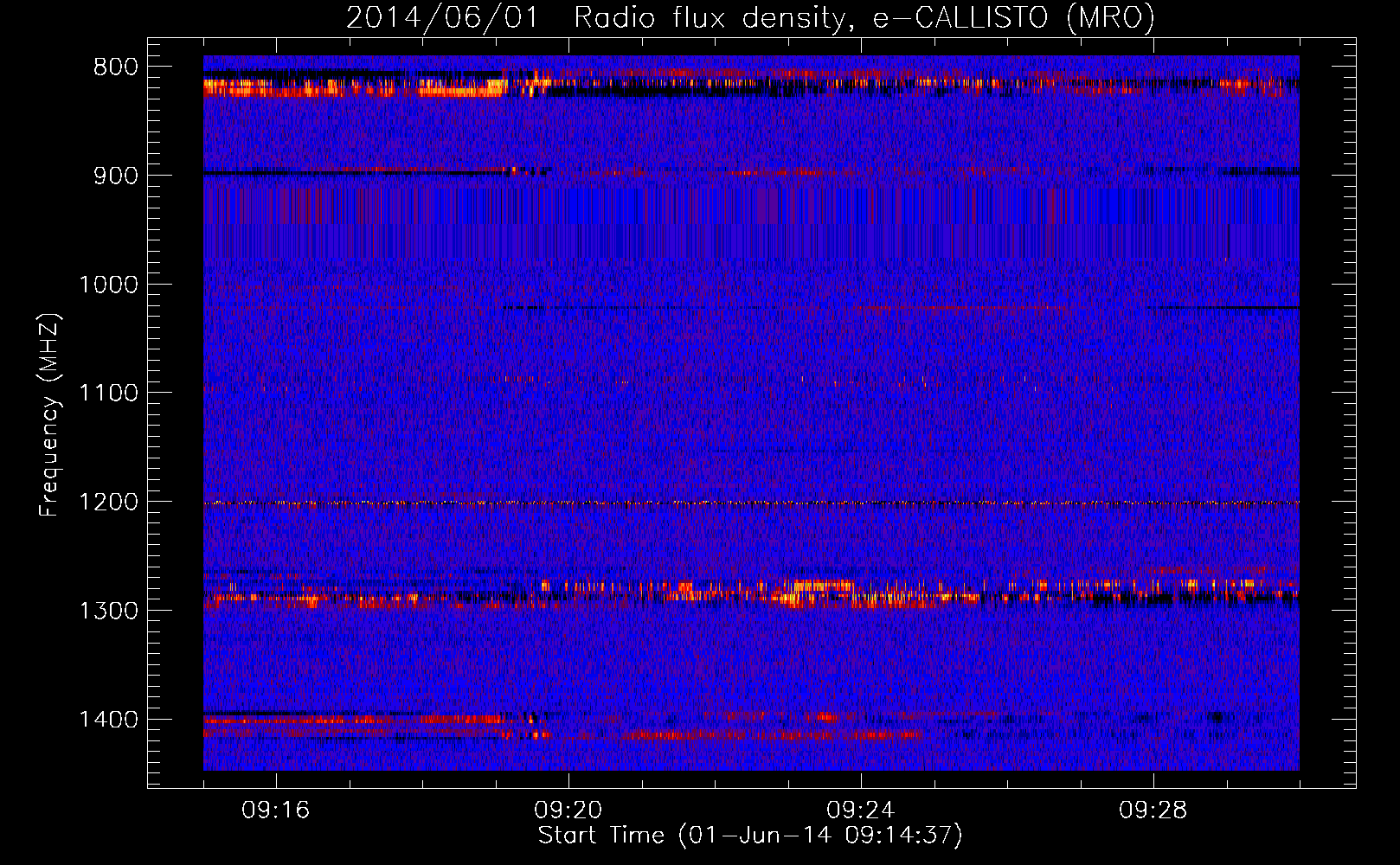The image size is (1400, 865).
Task: Click the 1300 frequency tick label
Action: pyautogui.click(x=108, y=611)
